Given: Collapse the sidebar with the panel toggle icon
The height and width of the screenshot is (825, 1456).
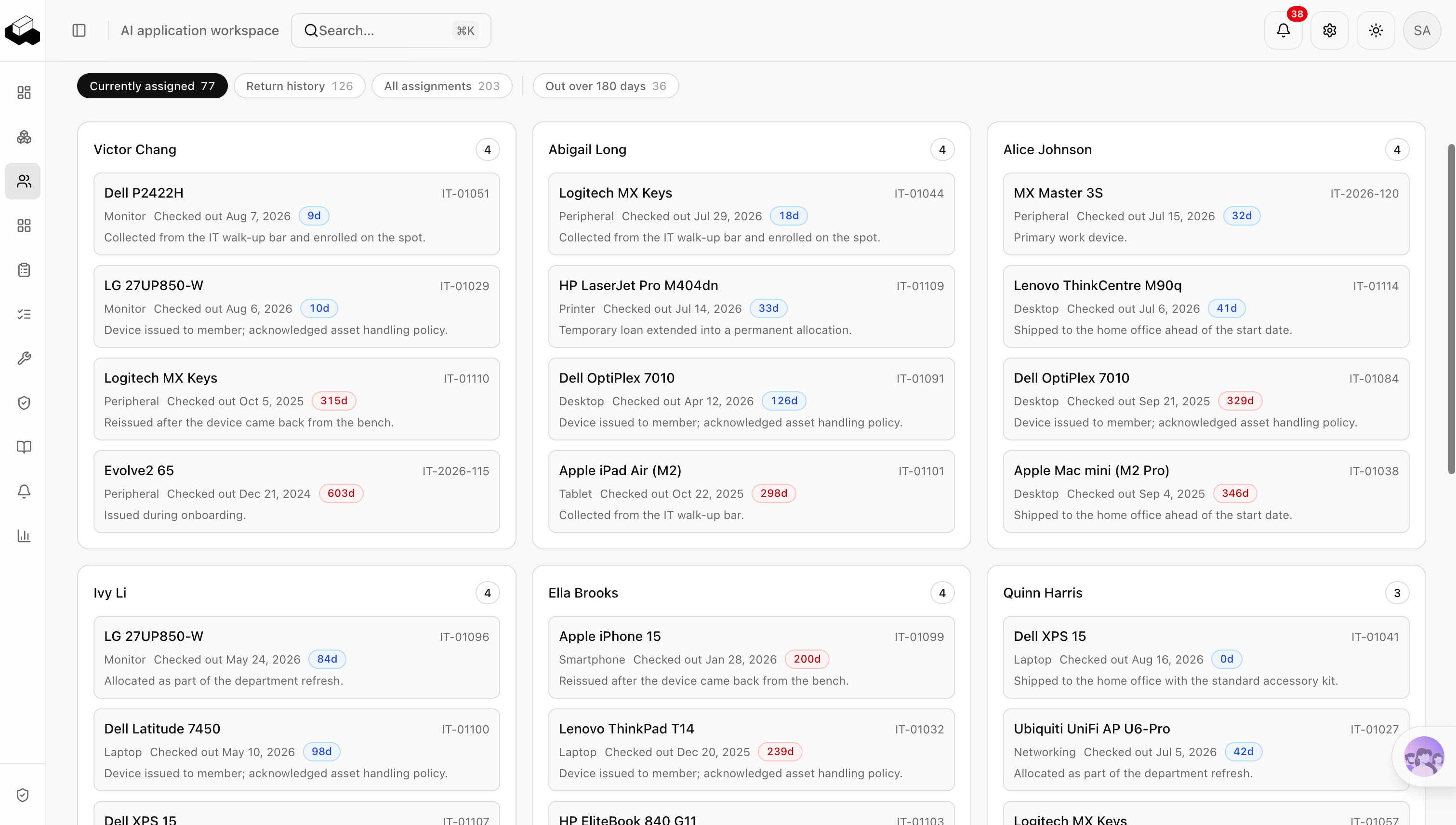Looking at the screenshot, I should coord(79,30).
